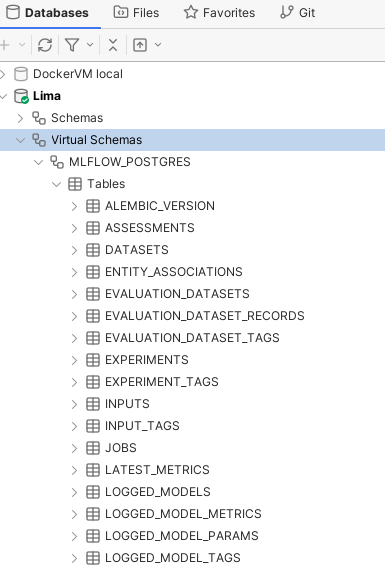This screenshot has width=385, height=572.
Task: Select the EVALUATION_DATASETS table name
Action: (177, 294)
